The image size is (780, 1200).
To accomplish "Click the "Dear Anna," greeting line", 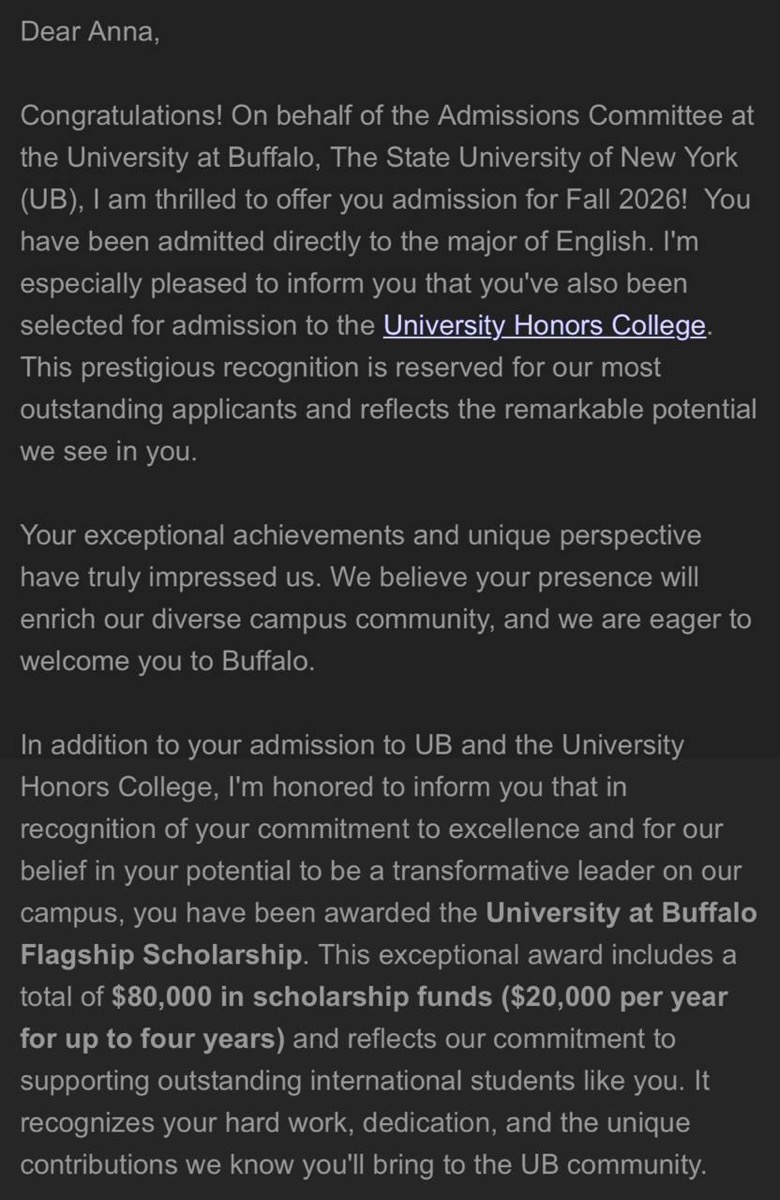I will 89,31.
